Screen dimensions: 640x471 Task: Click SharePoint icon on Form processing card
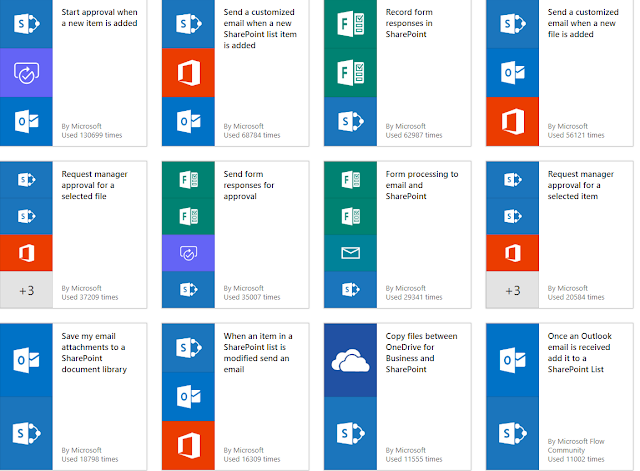(350, 290)
